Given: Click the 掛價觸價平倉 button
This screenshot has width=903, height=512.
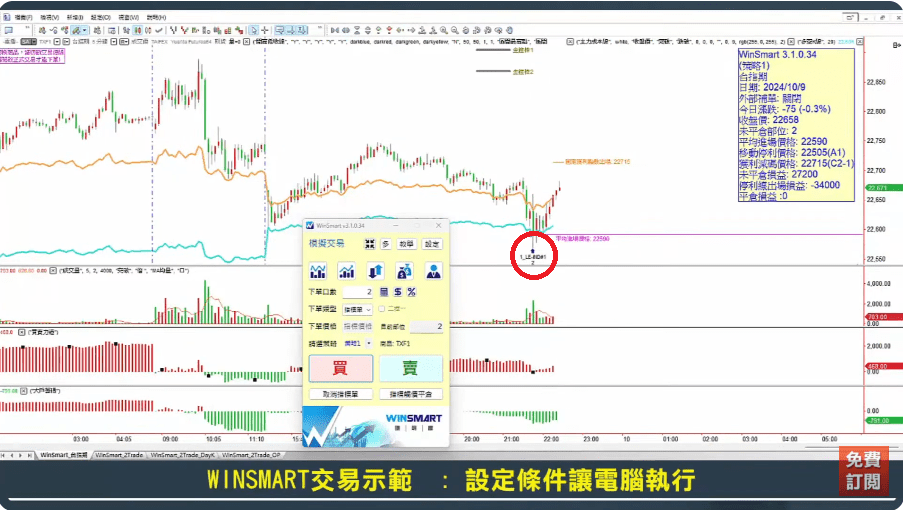Looking at the screenshot, I should click(411, 395).
